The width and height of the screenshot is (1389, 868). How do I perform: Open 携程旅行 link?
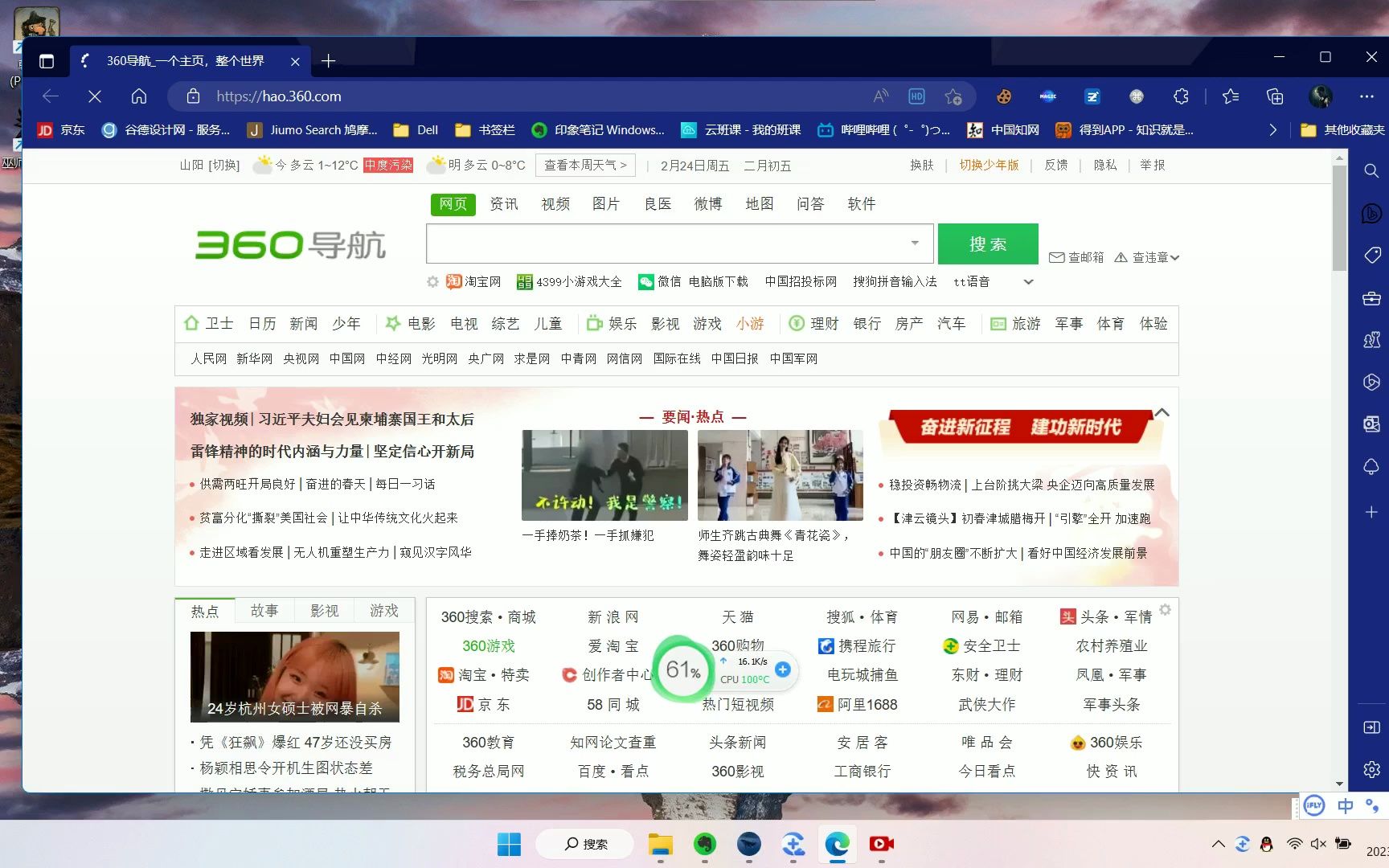click(x=857, y=646)
